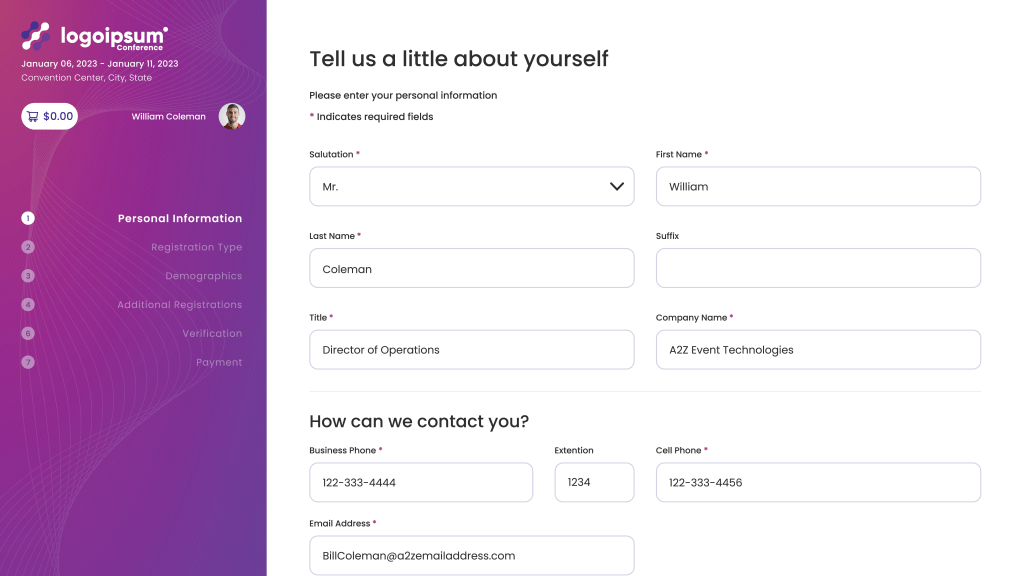Click the Email Address input
The width and height of the screenshot is (1024, 576).
coord(471,555)
